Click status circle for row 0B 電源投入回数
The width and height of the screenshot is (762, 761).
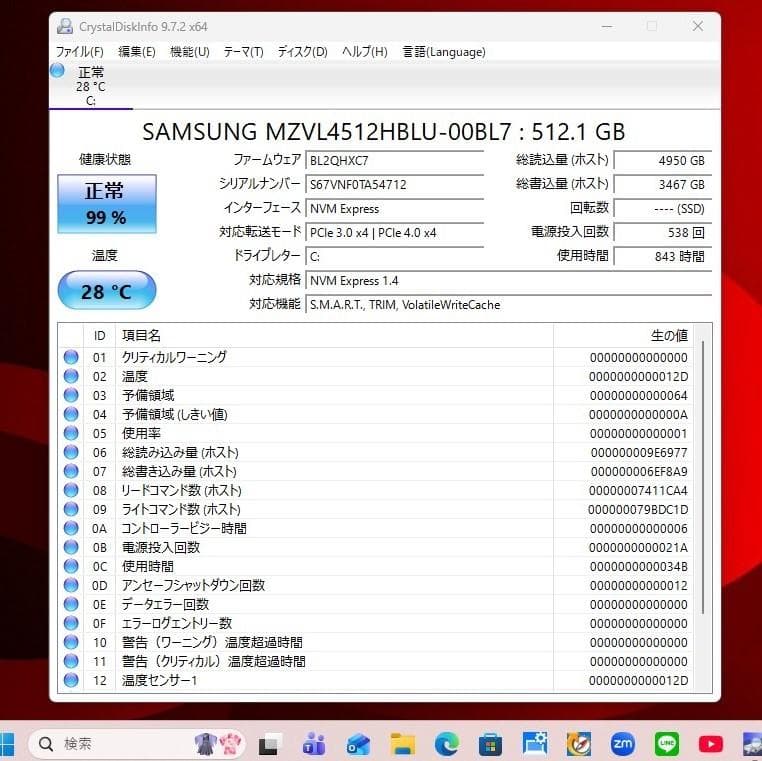(71, 547)
